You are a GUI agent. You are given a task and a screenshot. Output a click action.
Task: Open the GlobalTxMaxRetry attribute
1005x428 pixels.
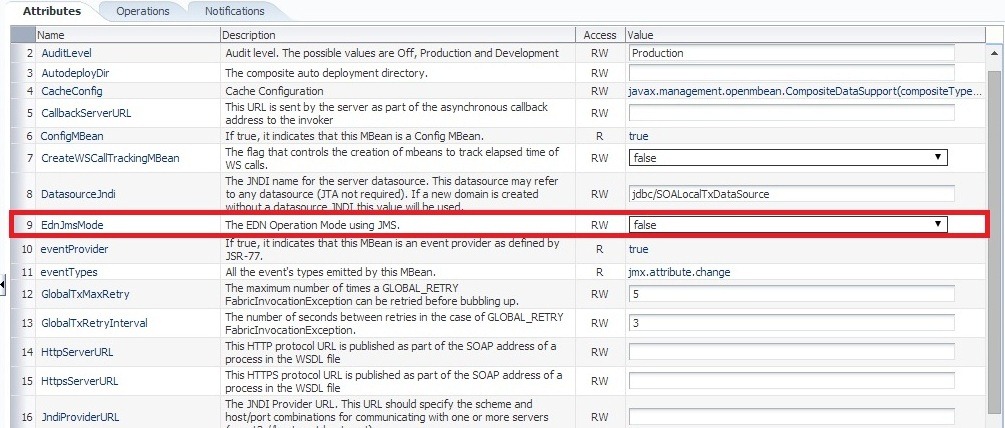coord(84,294)
